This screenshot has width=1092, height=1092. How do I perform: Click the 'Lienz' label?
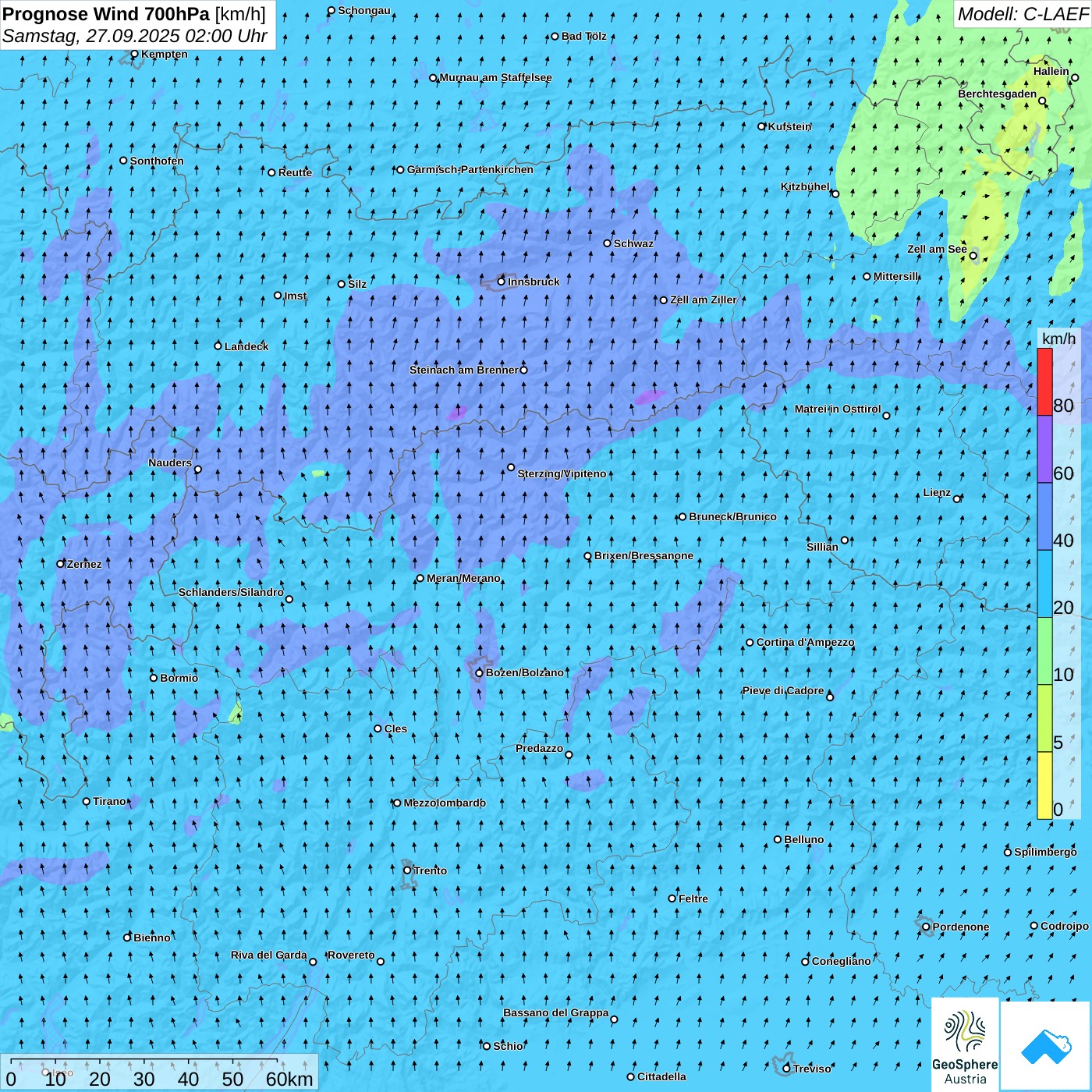(937, 492)
